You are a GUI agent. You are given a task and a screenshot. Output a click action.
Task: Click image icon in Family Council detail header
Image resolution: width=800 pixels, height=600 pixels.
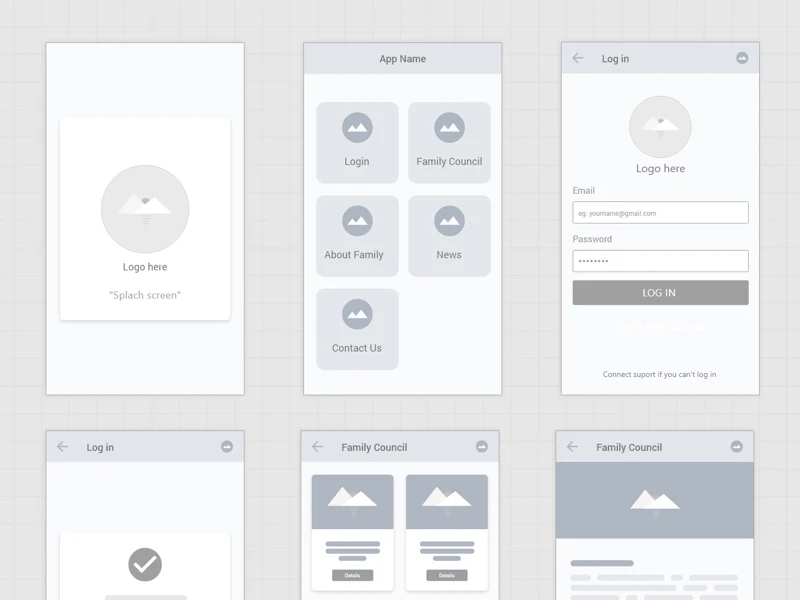(x=736, y=446)
